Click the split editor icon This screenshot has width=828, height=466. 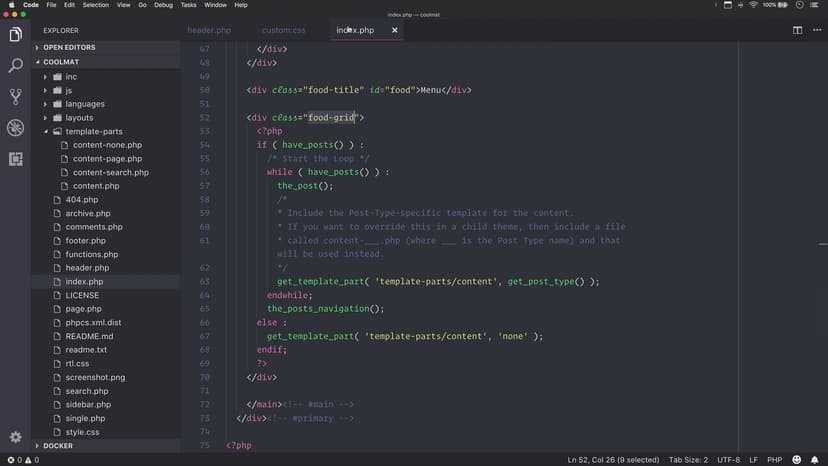[x=797, y=30]
